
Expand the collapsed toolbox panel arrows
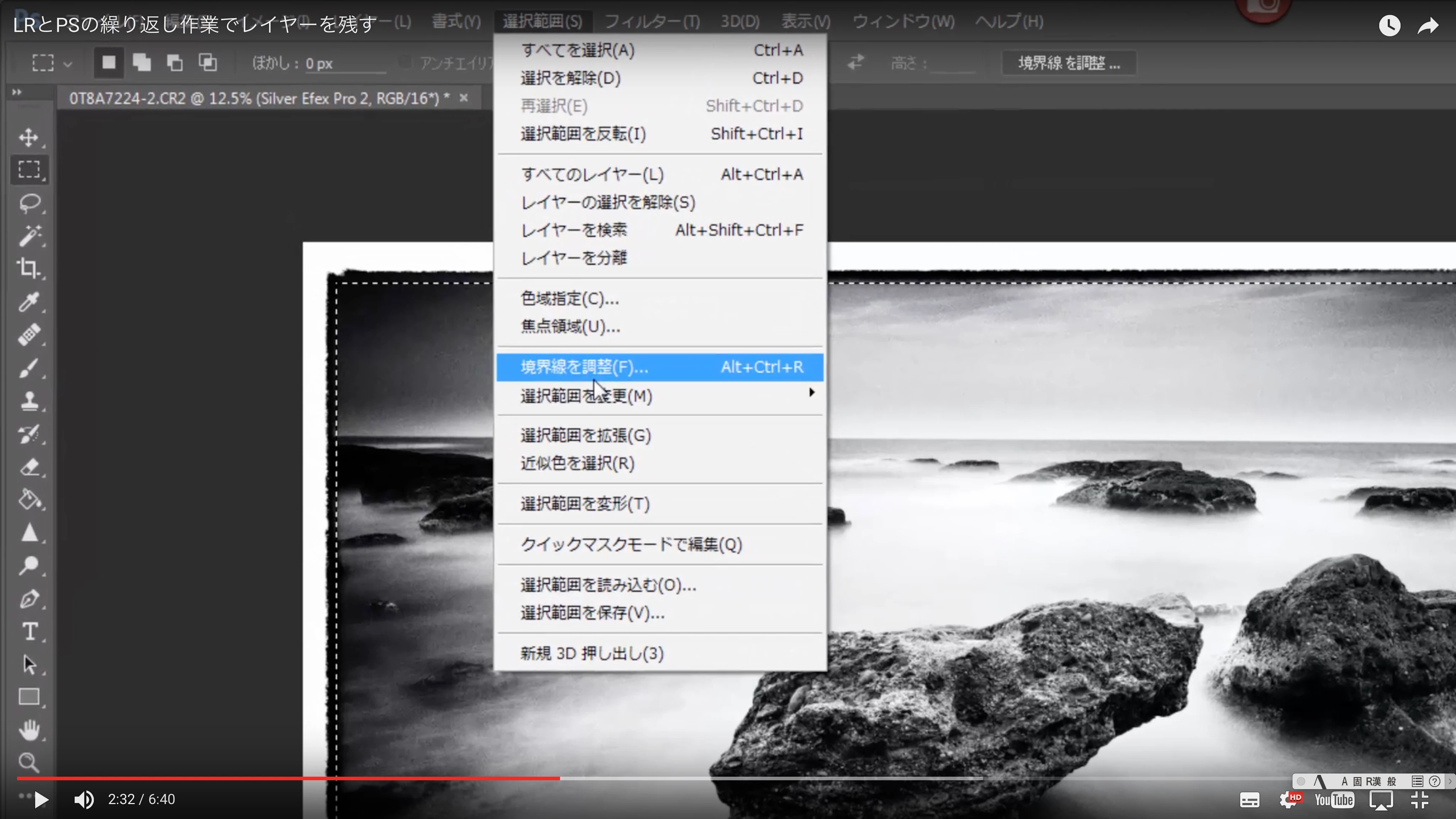17,92
